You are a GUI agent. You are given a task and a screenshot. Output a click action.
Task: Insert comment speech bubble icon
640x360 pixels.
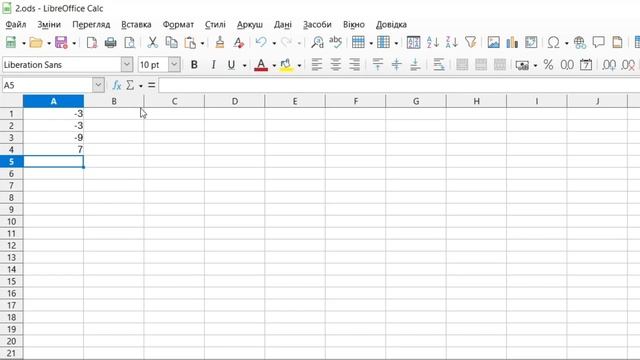coord(598,42)
